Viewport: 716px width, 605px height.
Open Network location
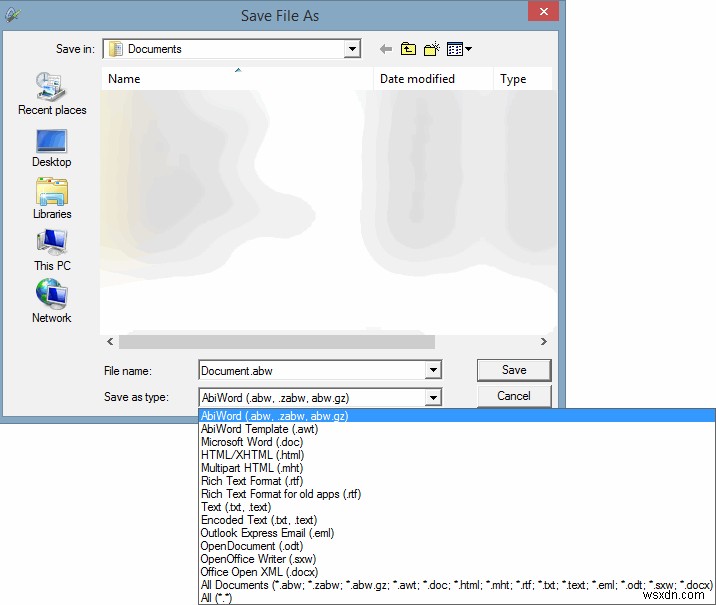[52, 301]
